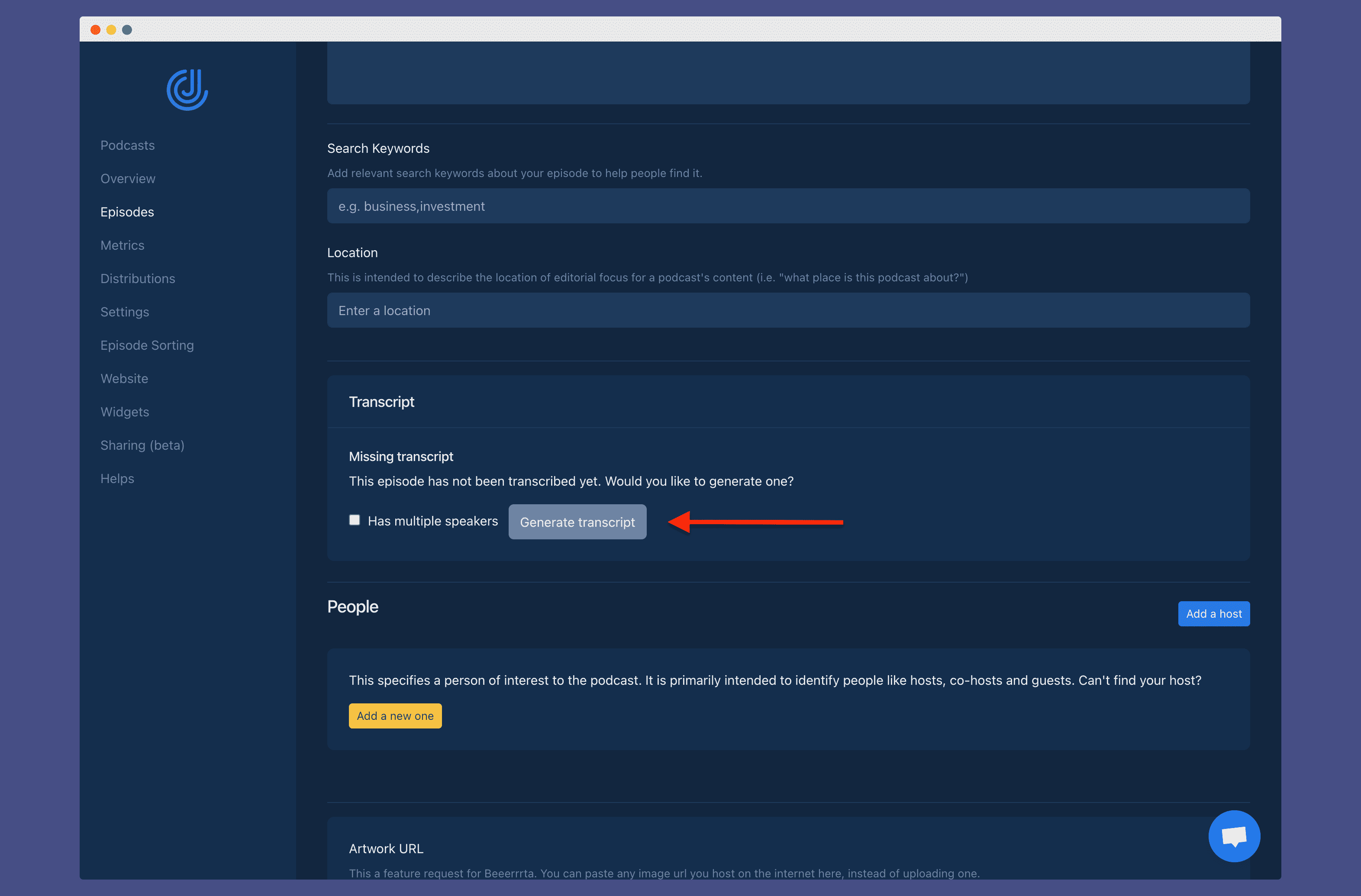1361x896 pixels.
Task: Navigate to Distributions
Action: pyautogui.click(x=137, y=278)
